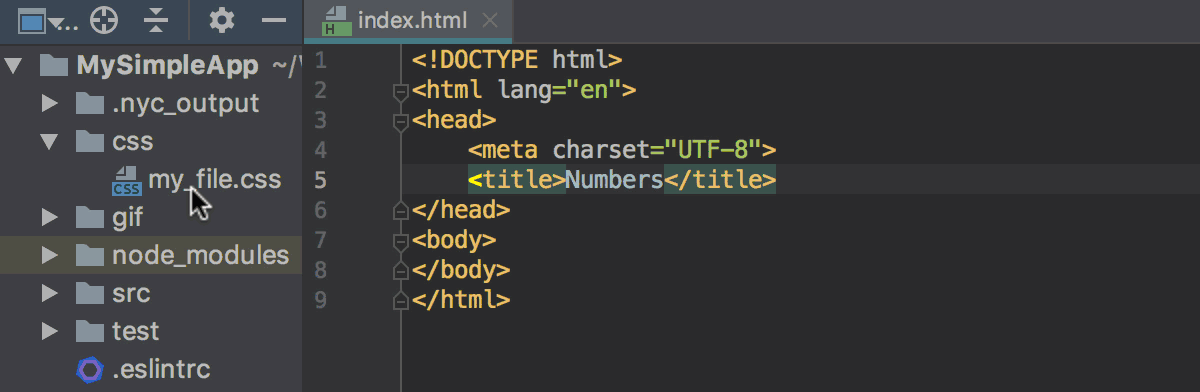Expand the node_modules folder arrow
Image resolution: width=1200 pixels, height=392 pixels.
tap(49, 255)
